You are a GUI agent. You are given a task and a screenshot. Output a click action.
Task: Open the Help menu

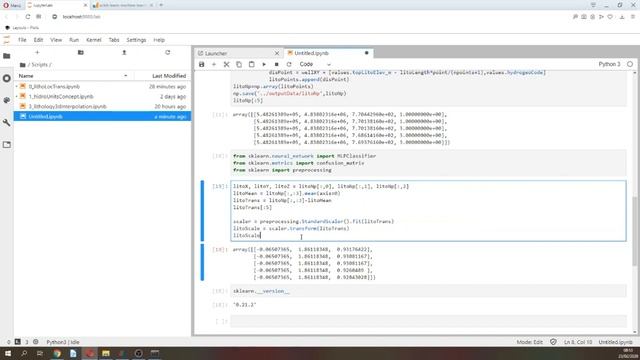tap(159, 40)
